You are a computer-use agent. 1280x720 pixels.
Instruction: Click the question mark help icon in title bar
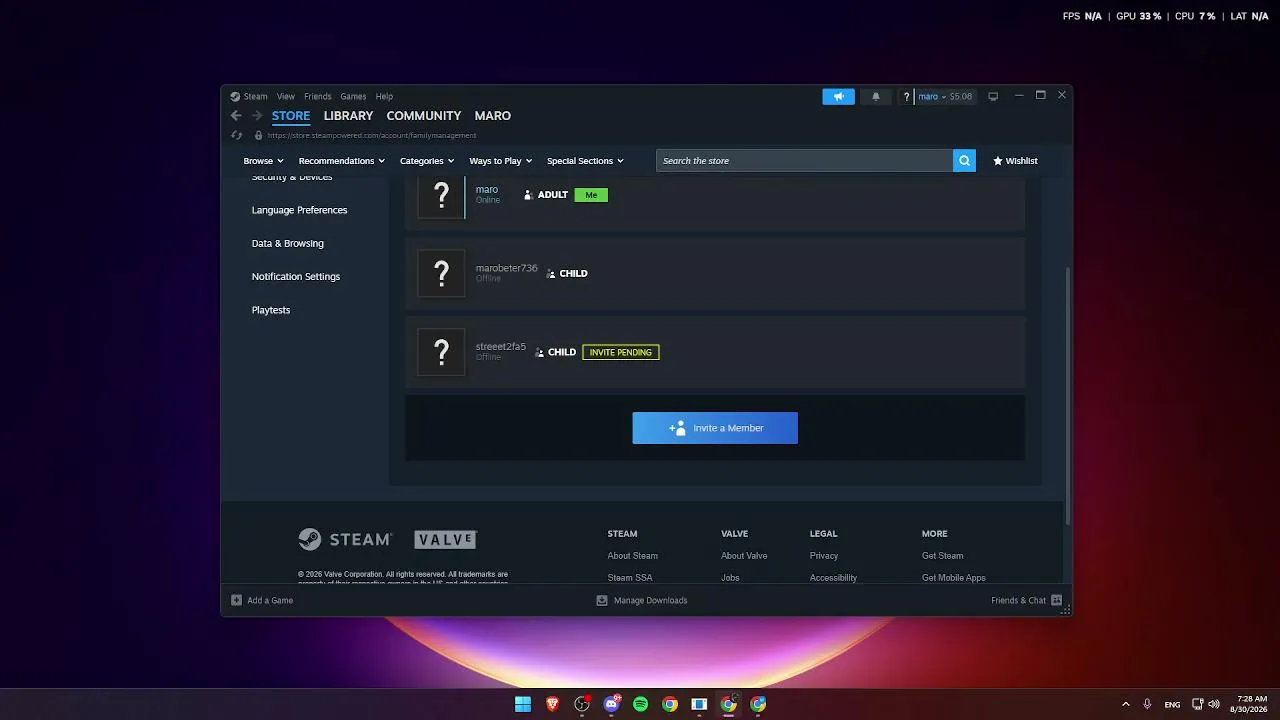[906, 96]
